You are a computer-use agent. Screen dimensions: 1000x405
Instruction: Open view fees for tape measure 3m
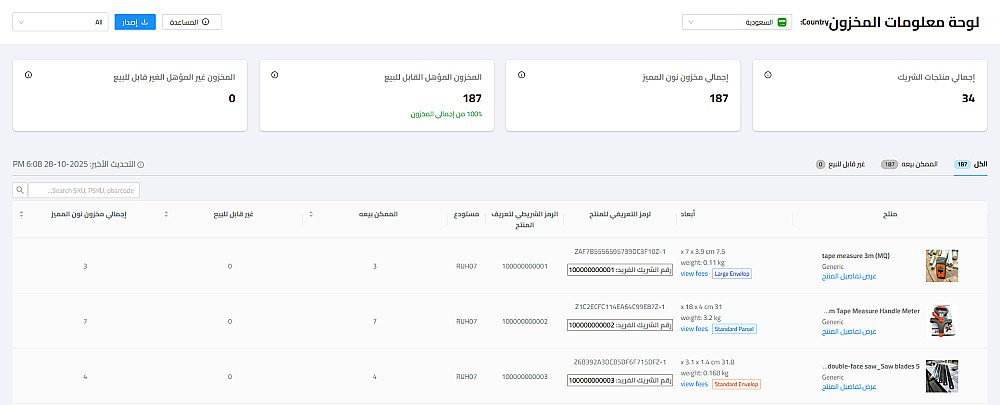[x=693, y=273]
